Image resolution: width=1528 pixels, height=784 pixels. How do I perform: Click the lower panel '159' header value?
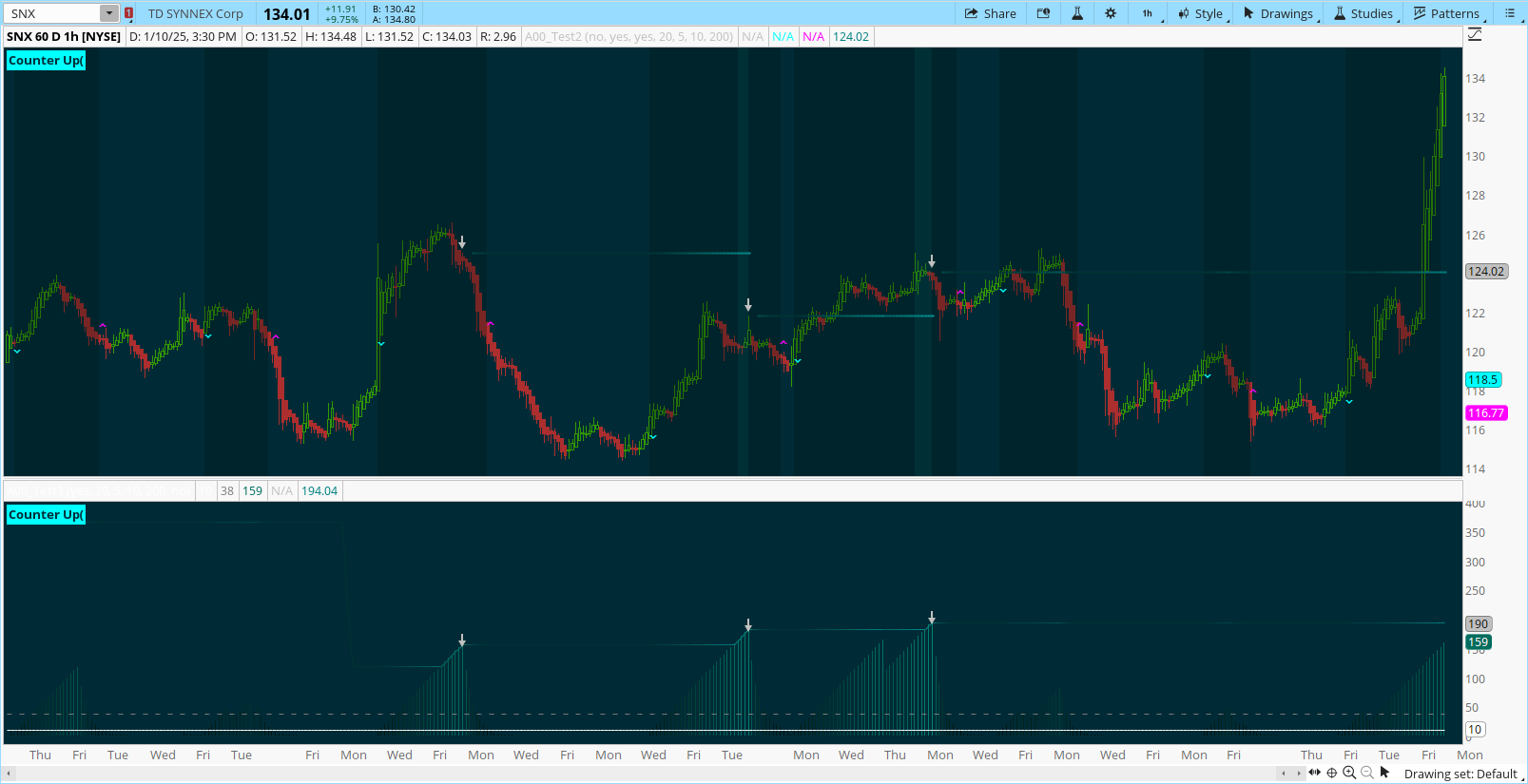click(x=252, y=490)
